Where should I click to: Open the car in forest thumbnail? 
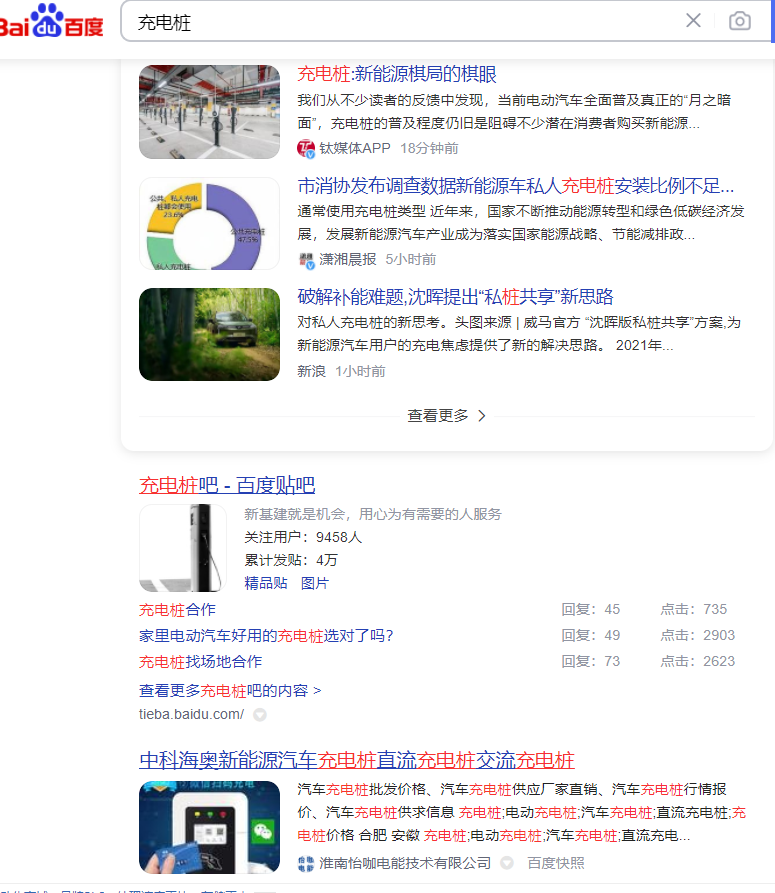tap(210, 334)
